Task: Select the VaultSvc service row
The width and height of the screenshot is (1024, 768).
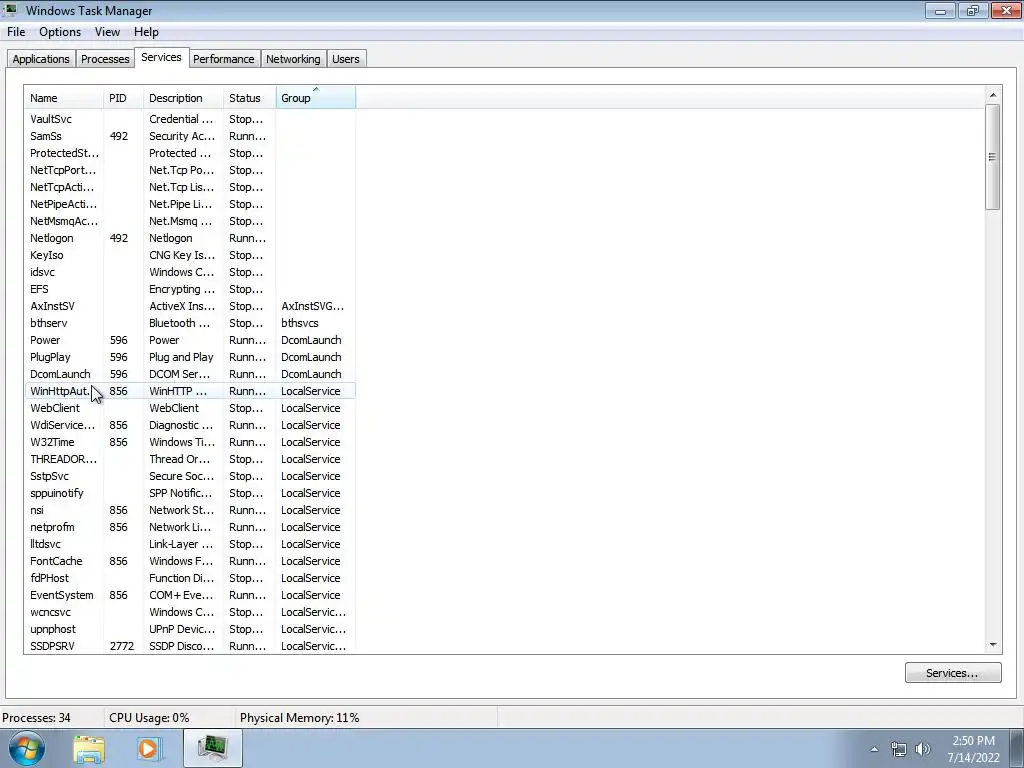Action: tap(189, 119)
